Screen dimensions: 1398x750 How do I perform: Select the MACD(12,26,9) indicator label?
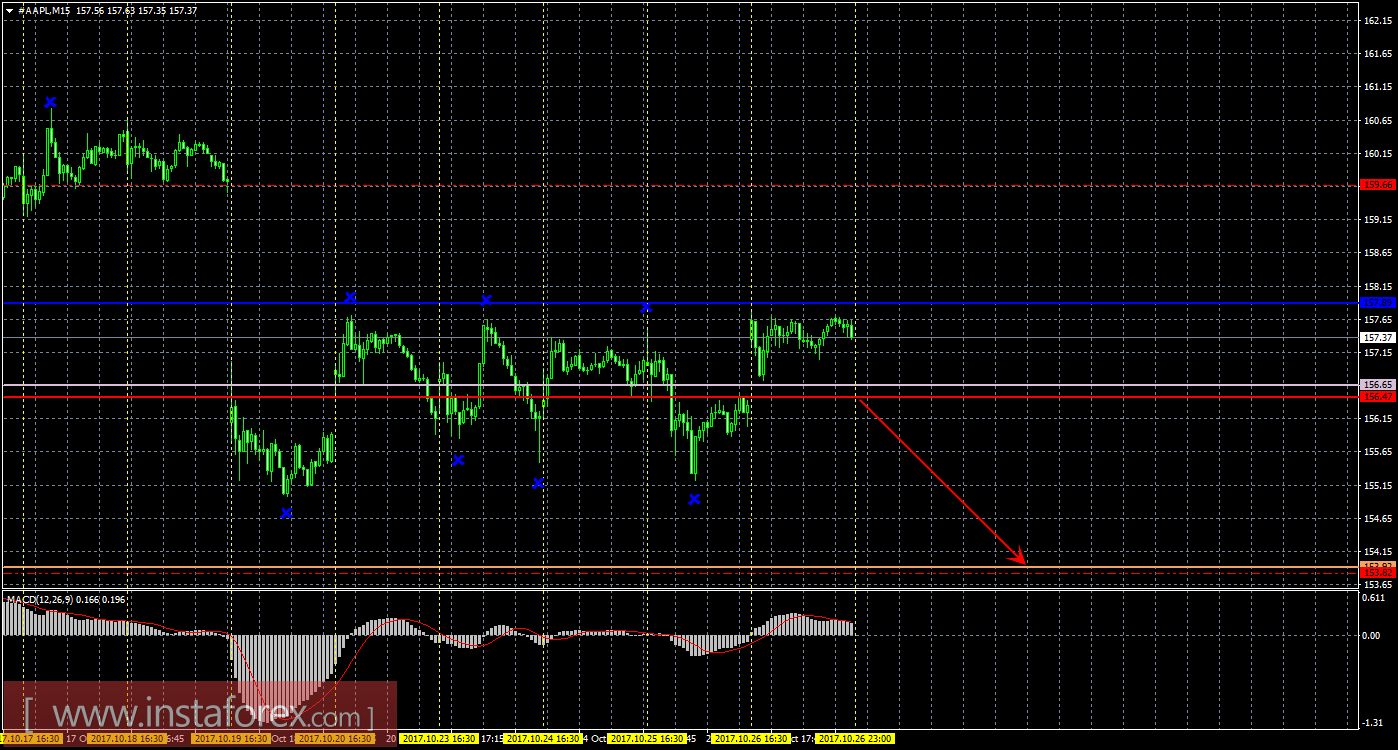coord(41,599)
